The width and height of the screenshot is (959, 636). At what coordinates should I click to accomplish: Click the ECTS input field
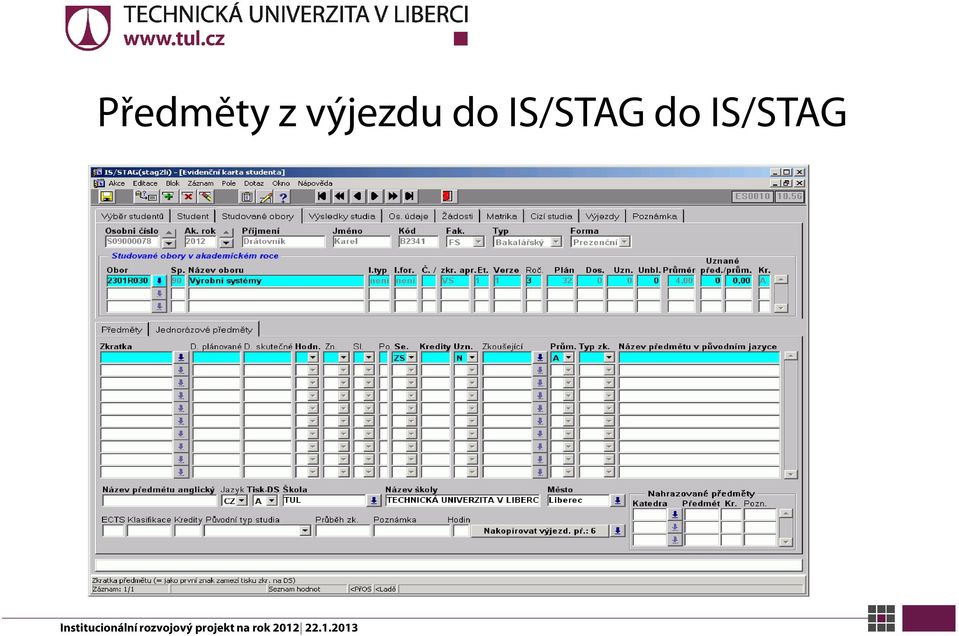113,531
